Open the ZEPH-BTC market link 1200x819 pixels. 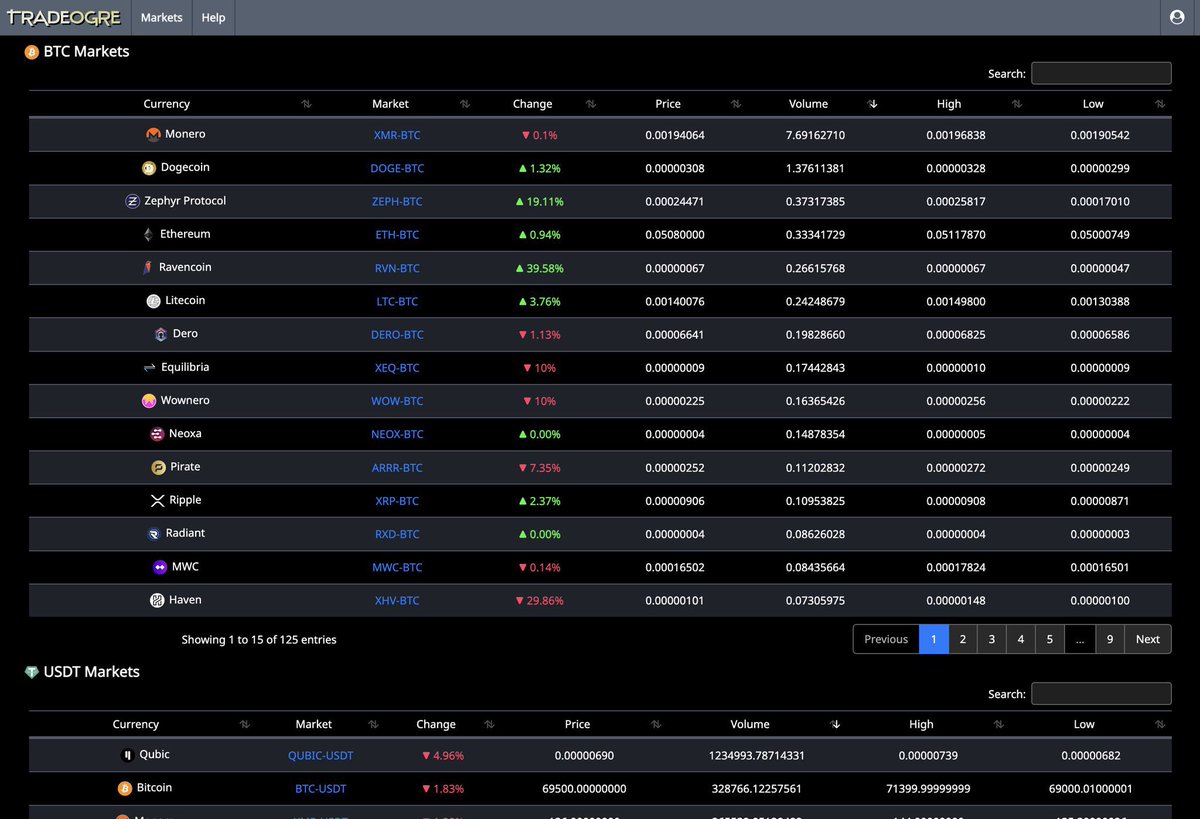(x=397, y=201)
